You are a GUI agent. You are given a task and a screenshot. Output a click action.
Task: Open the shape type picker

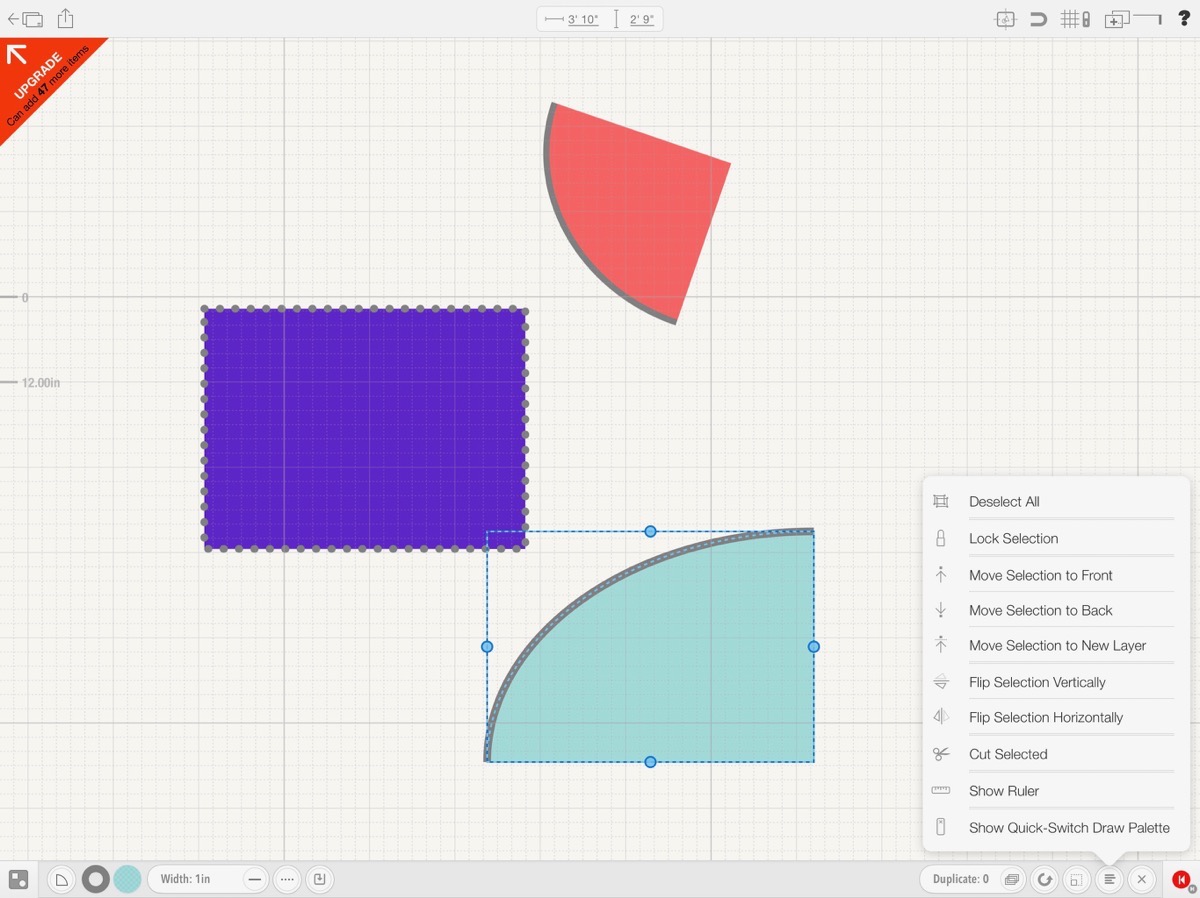[x=61, y=880]
